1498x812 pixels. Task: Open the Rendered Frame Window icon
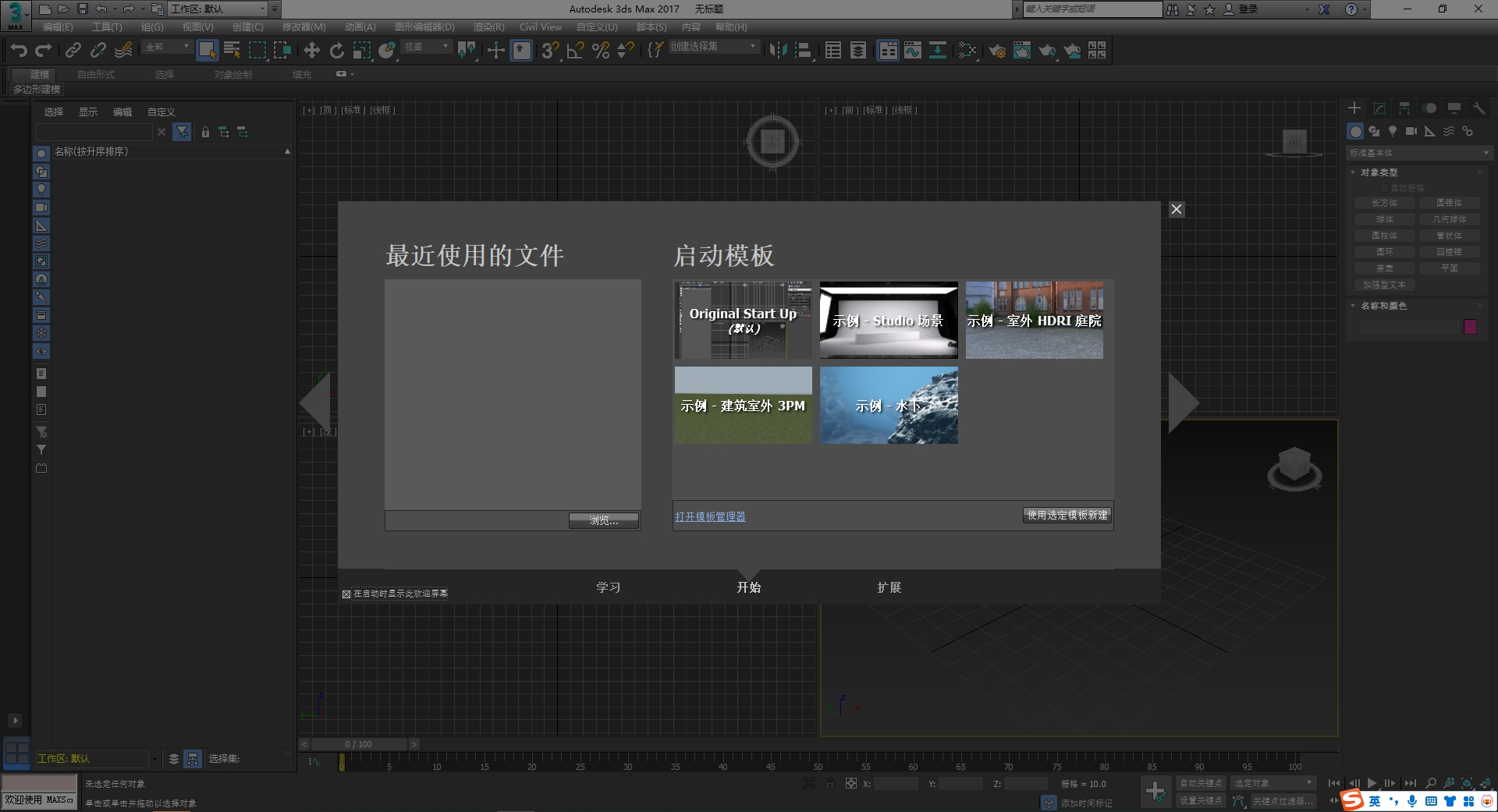coord(1021,50)
